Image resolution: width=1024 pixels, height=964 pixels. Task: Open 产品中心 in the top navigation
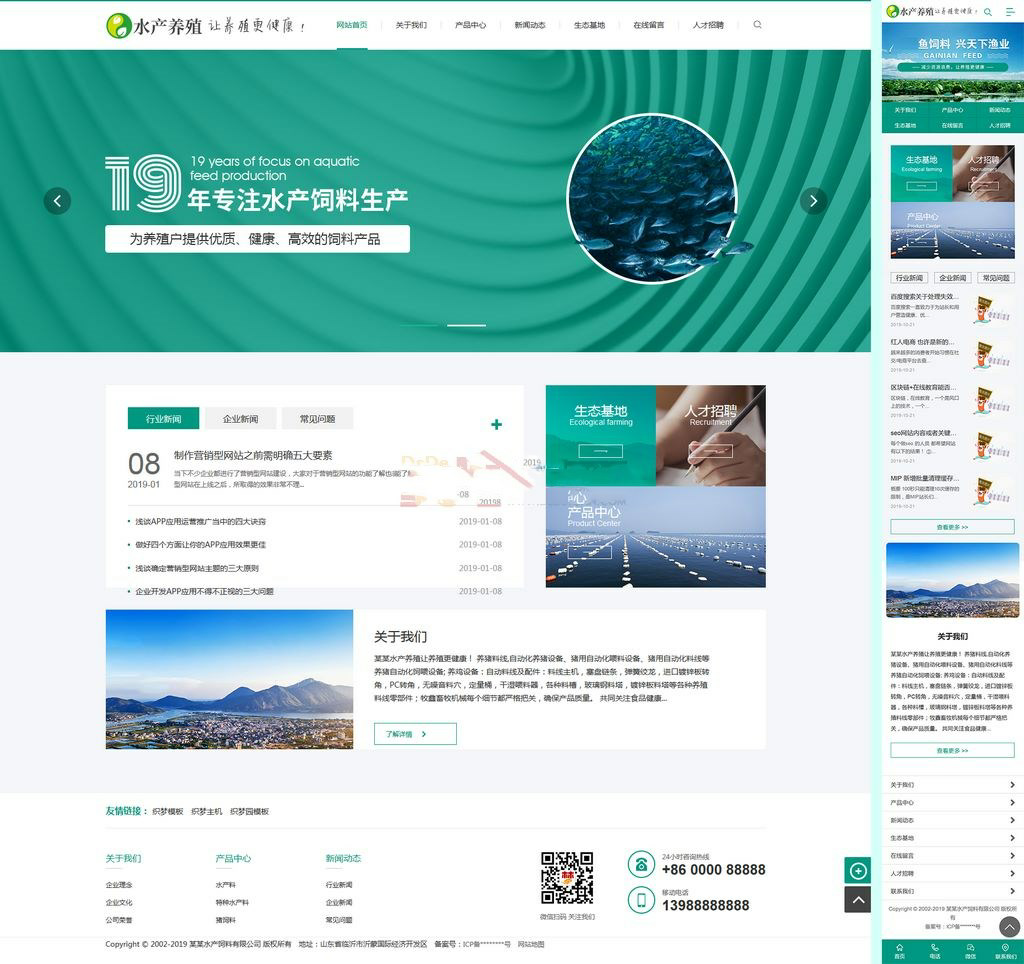click(x=470, y=25)
